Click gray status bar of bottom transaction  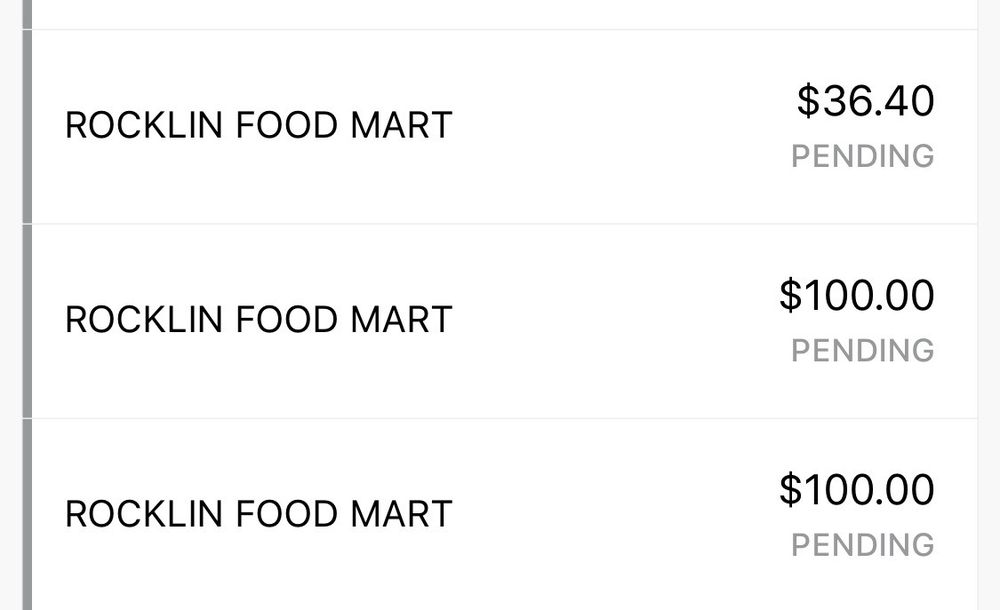point(27,514)
